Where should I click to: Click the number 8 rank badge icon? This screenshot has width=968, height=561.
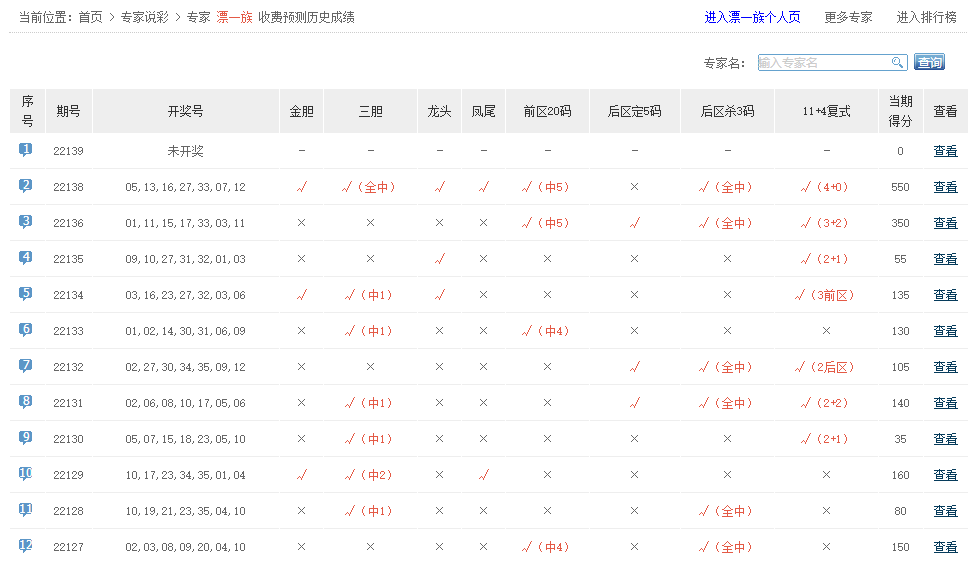coord(26,402)
